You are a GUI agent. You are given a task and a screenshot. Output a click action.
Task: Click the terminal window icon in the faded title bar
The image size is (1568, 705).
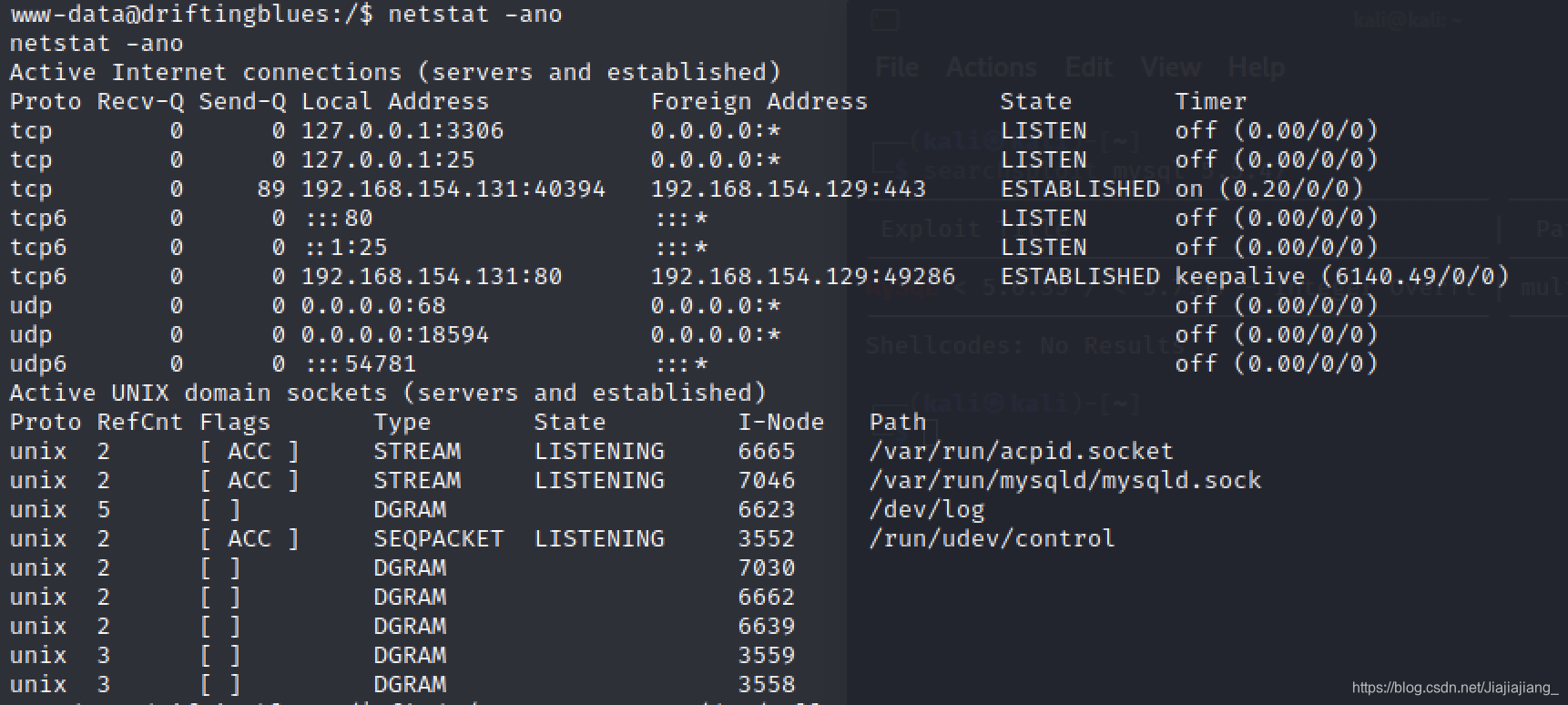click(885, 20)
